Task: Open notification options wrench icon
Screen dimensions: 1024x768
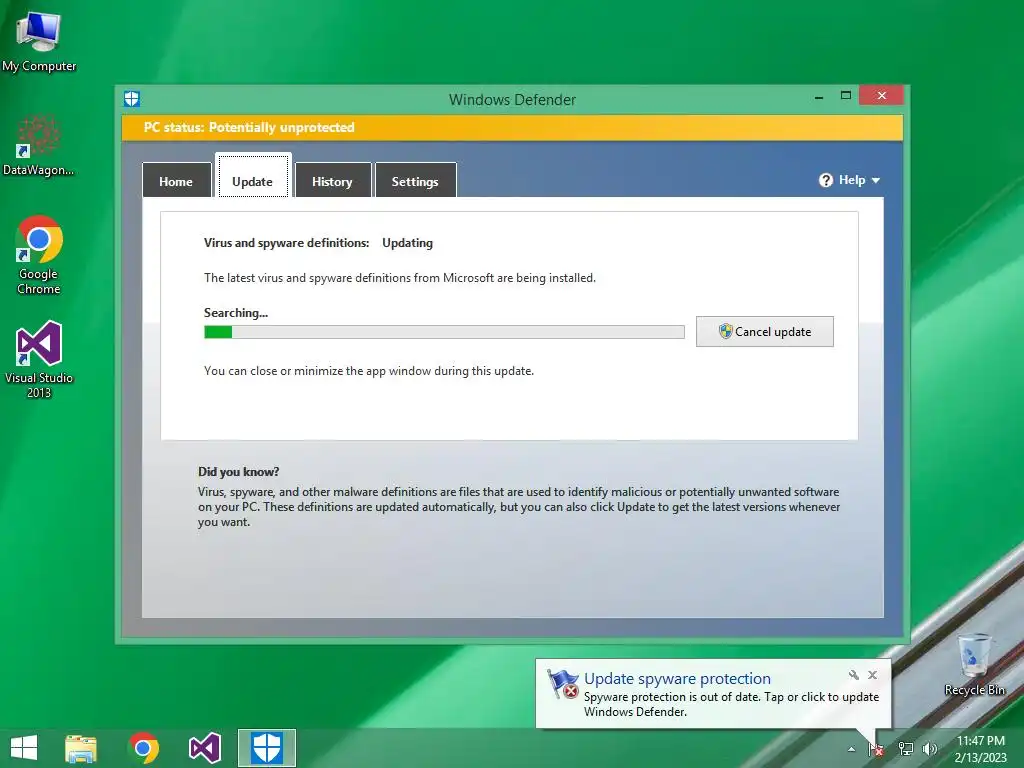Action: pos(854,675)
